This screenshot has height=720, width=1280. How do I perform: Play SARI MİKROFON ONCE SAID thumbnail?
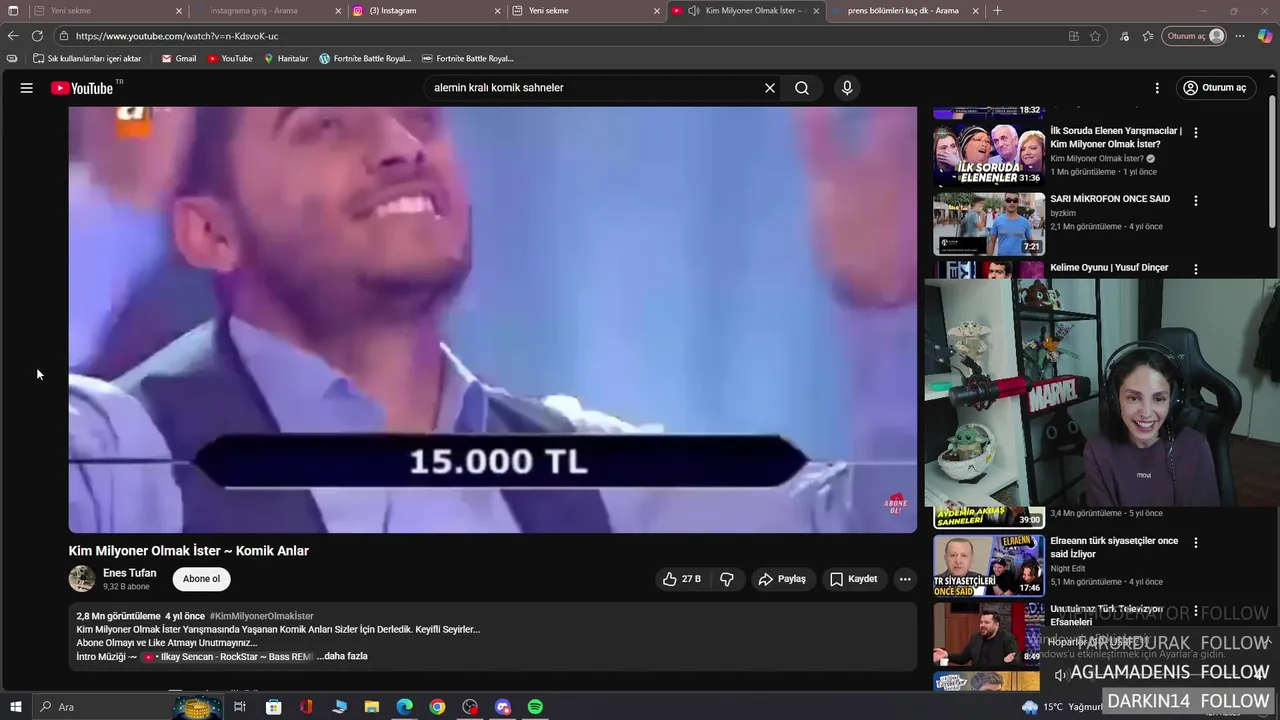(x=989, y=223)
